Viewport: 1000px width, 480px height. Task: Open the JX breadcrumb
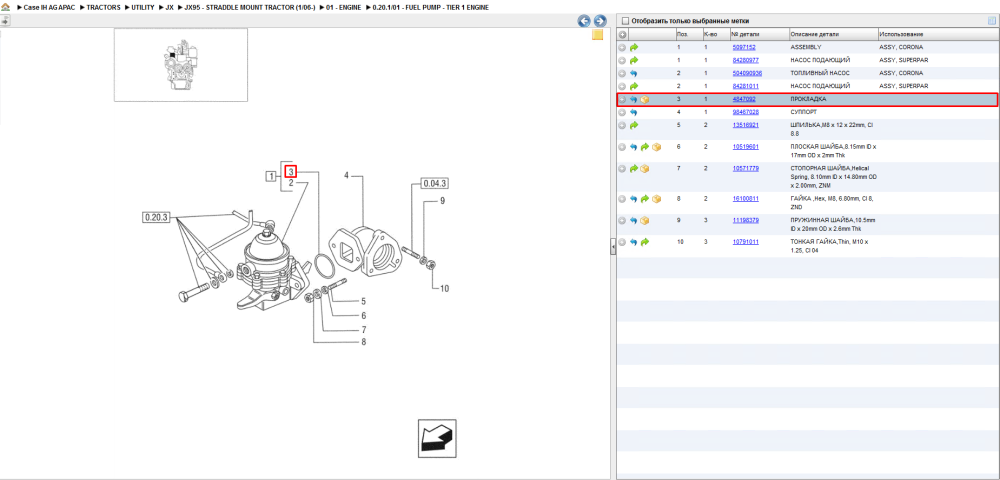point(169,7)
